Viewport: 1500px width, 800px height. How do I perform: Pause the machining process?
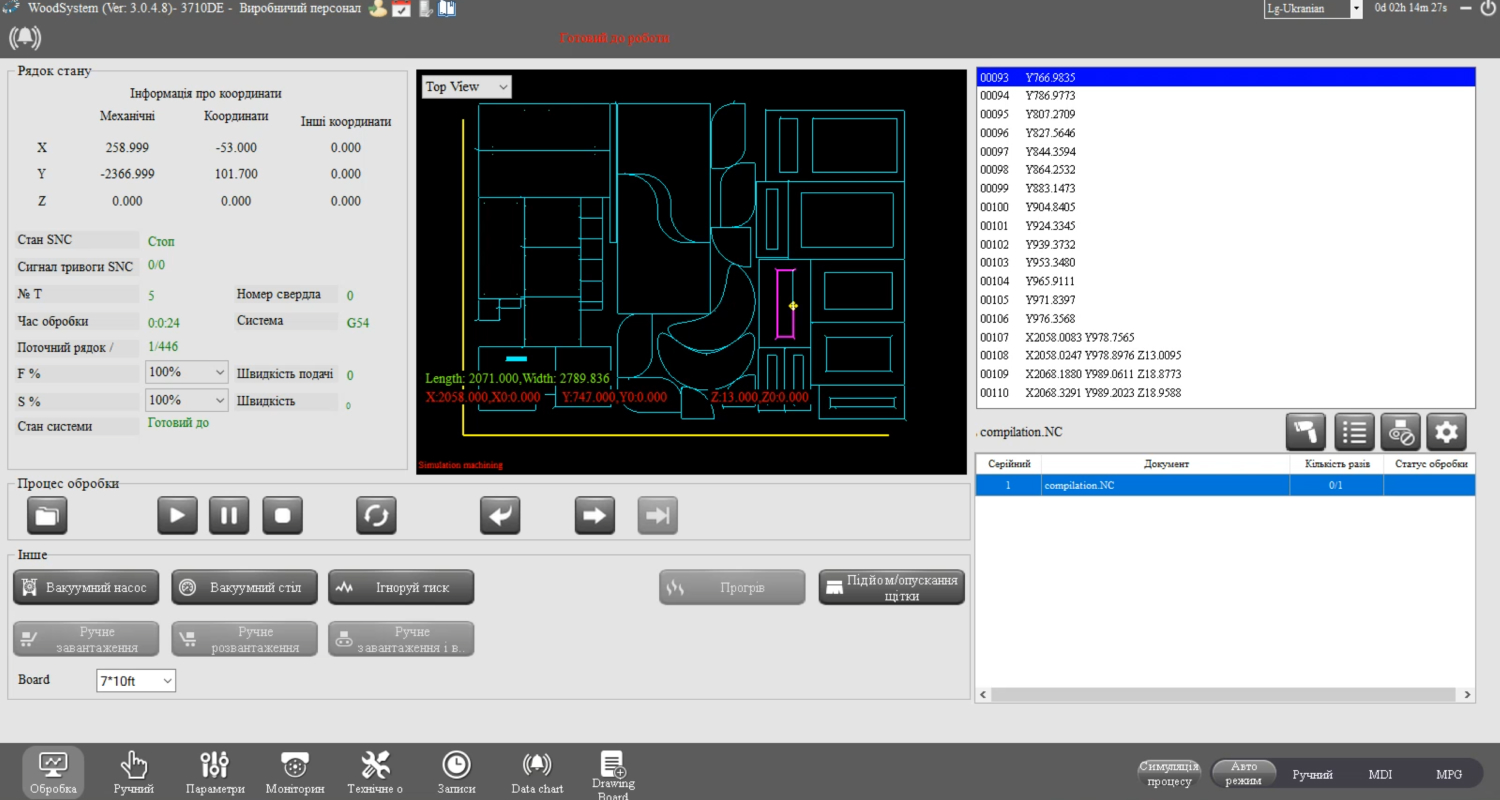pos(229,515)
